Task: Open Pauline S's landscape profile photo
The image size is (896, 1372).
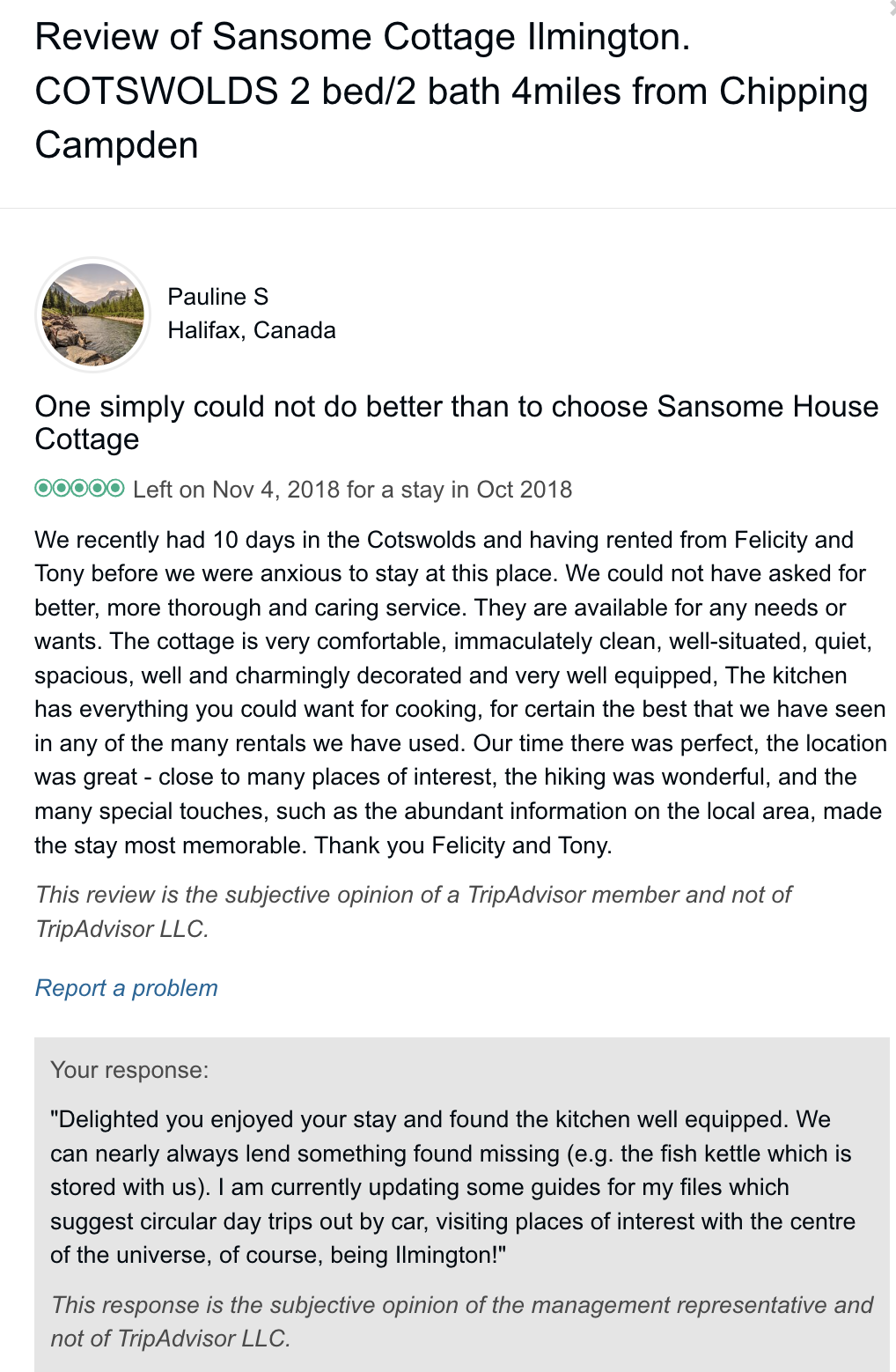Action: pyautogui.click(x=92, y=314)
